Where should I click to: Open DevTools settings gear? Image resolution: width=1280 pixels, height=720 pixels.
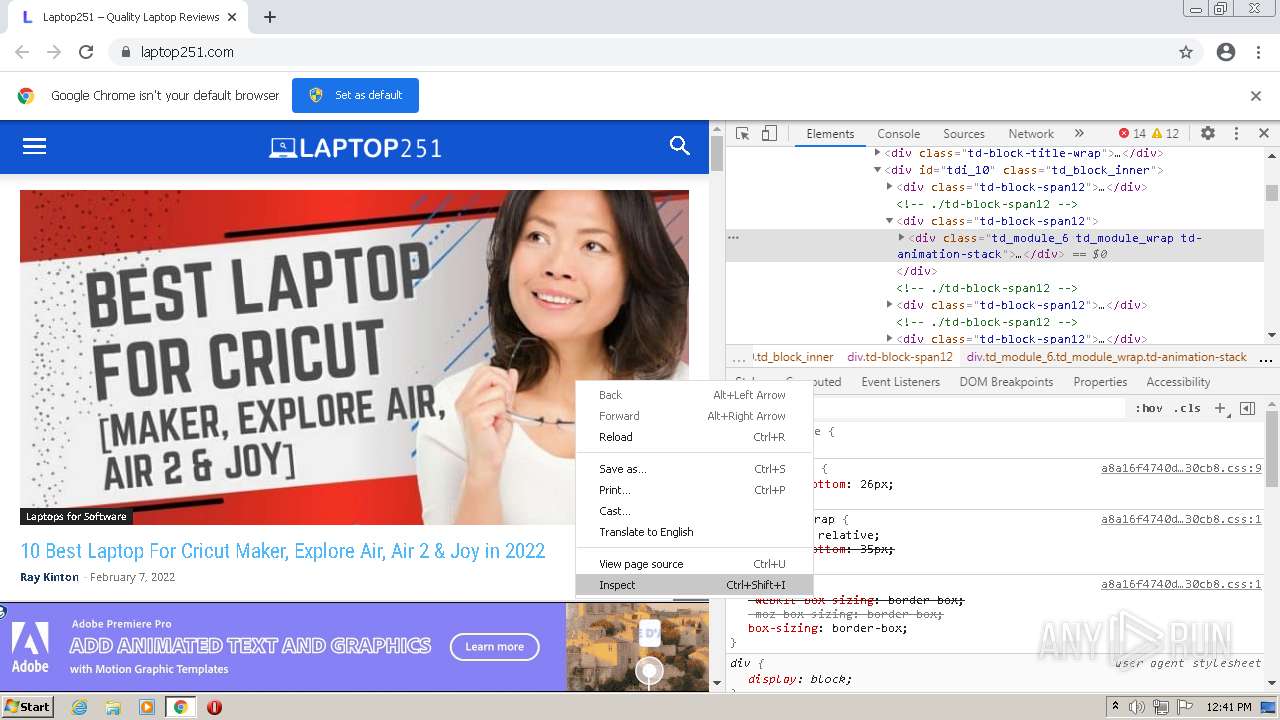pyautogui.click(x=1208, y=133)
